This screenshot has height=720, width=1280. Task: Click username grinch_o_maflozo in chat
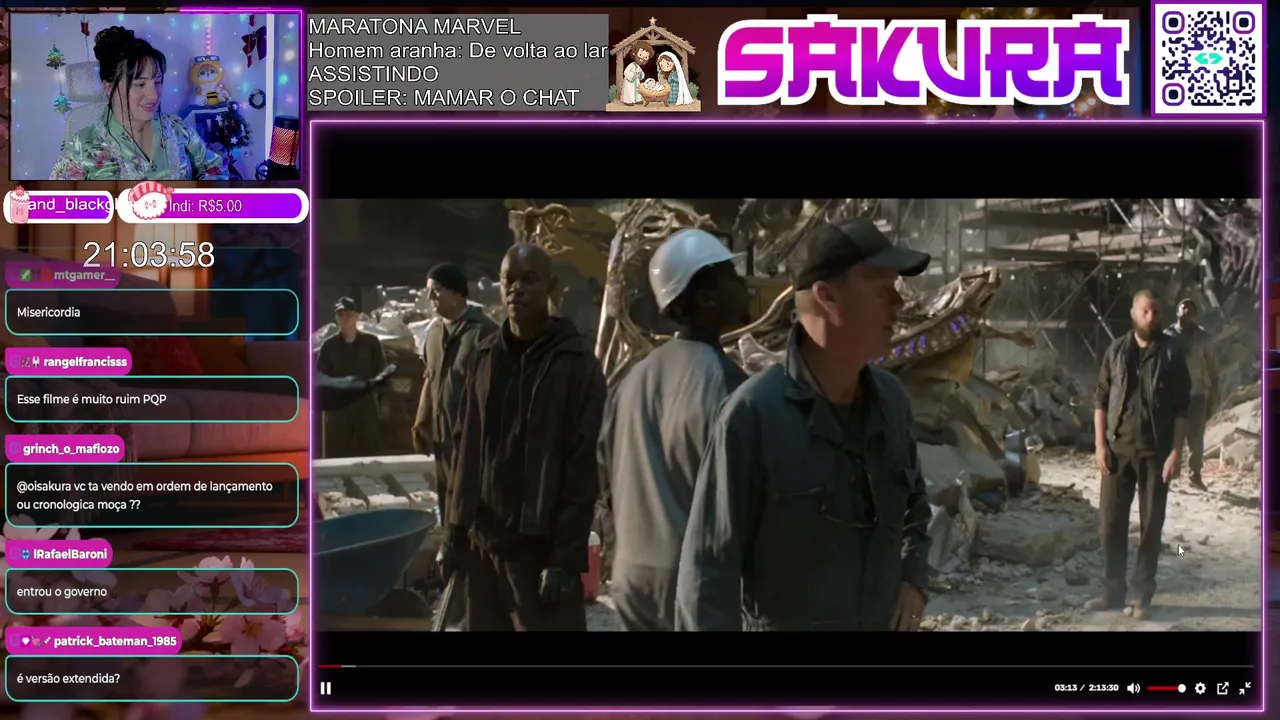click(x=71, y=449)
